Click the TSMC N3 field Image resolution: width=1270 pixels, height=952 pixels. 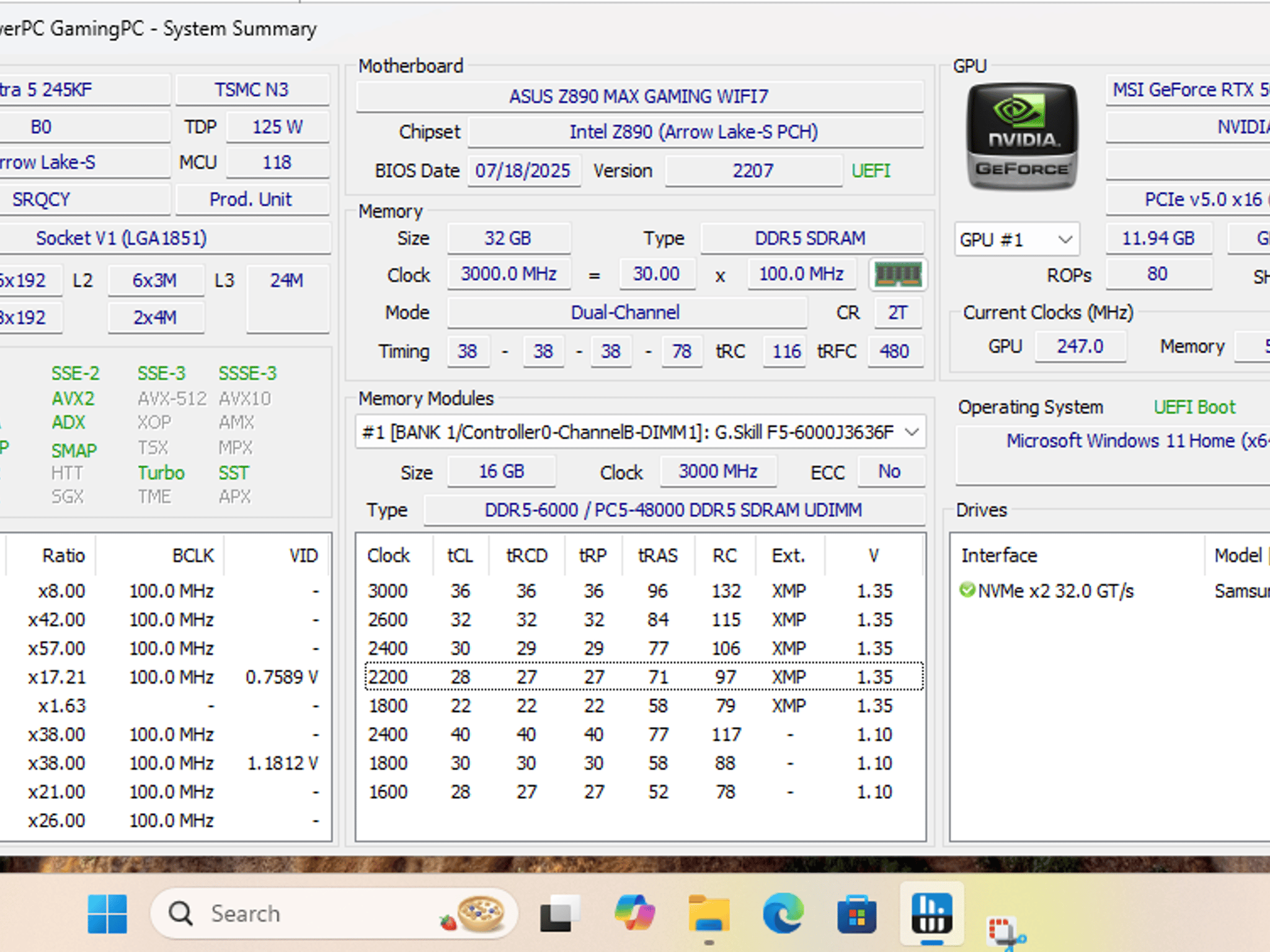click(252, 89)
